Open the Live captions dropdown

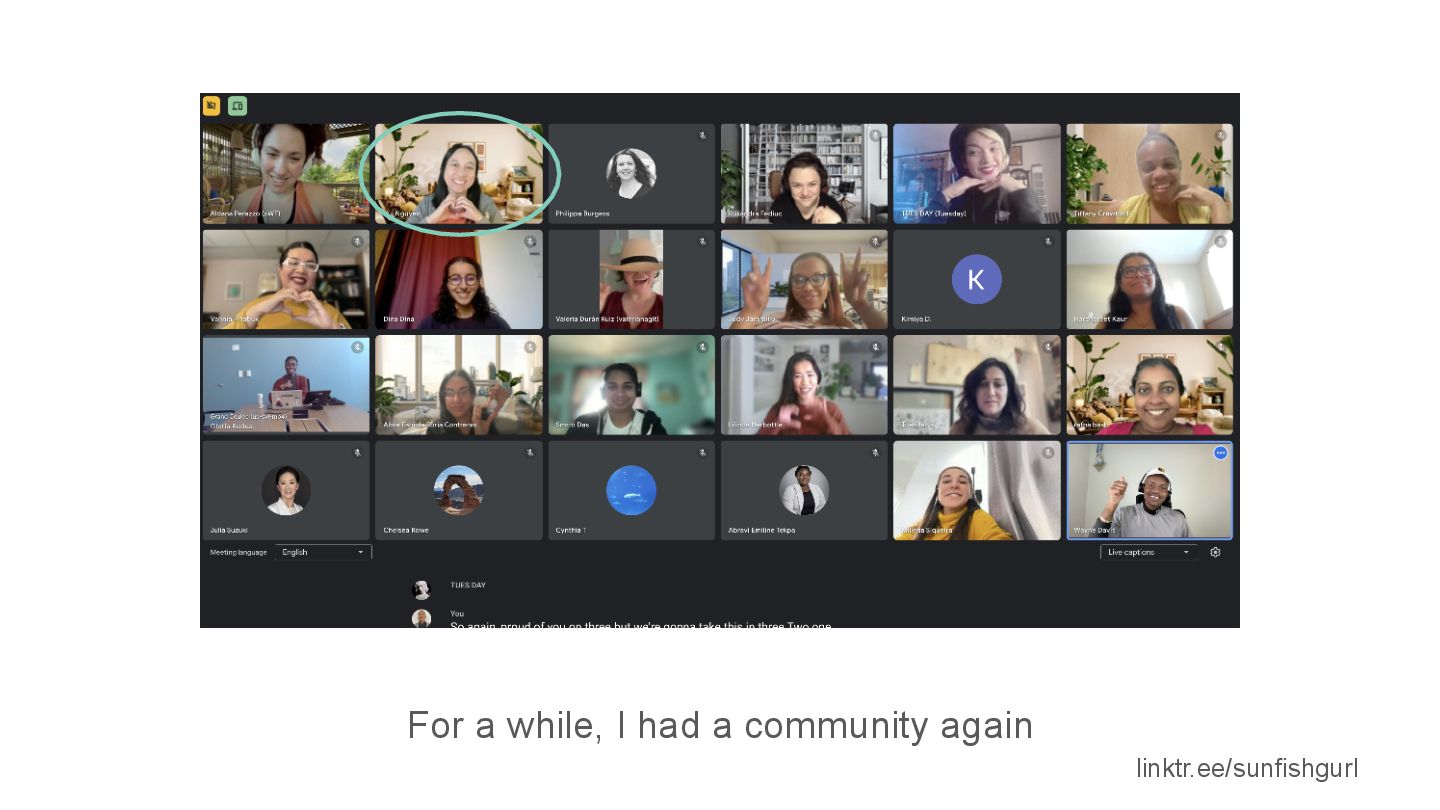point(1148,552)
